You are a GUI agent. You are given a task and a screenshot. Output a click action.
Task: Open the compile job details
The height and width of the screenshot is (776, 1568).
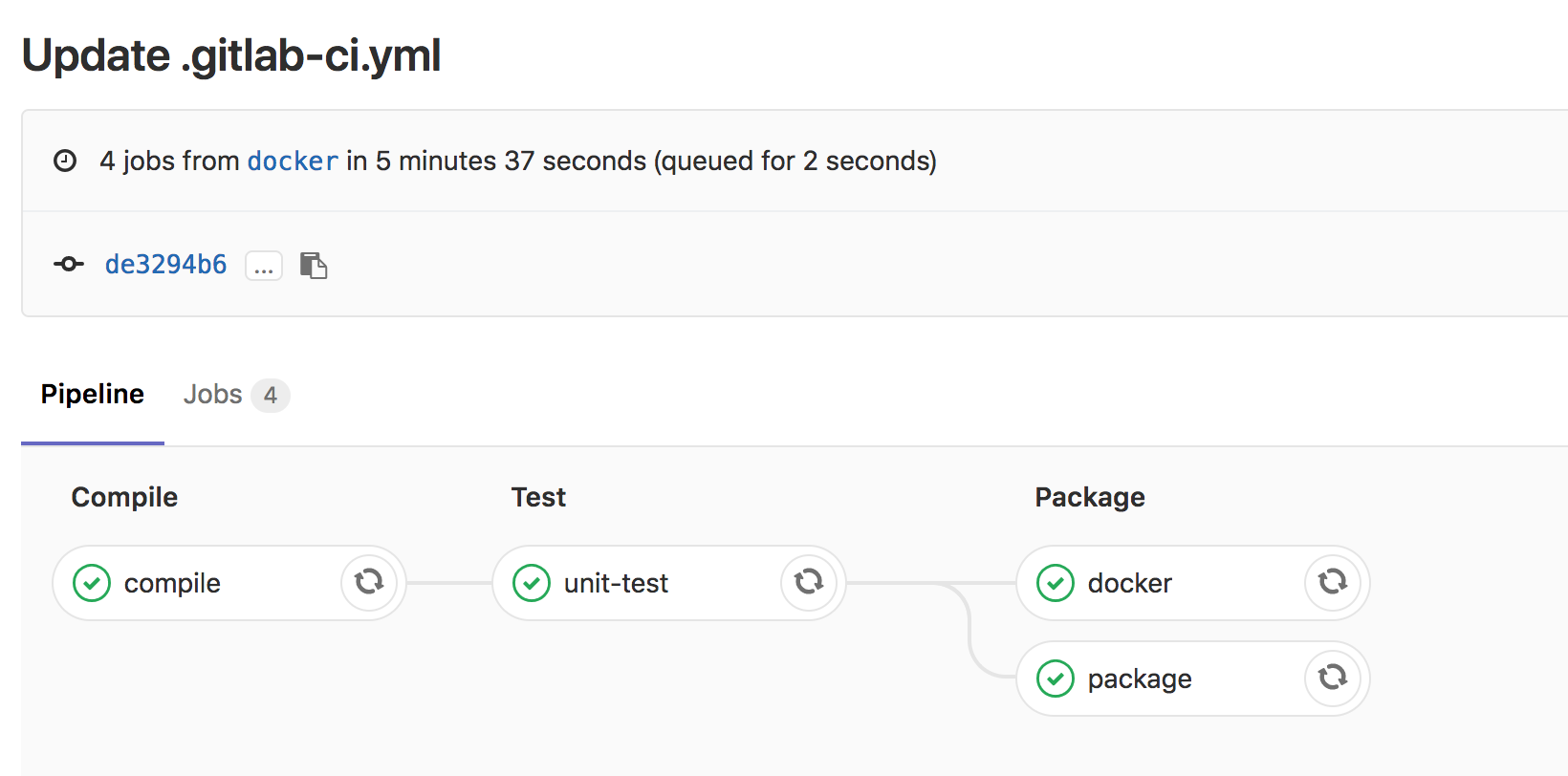pyautogui.click(x=172, y=584)
